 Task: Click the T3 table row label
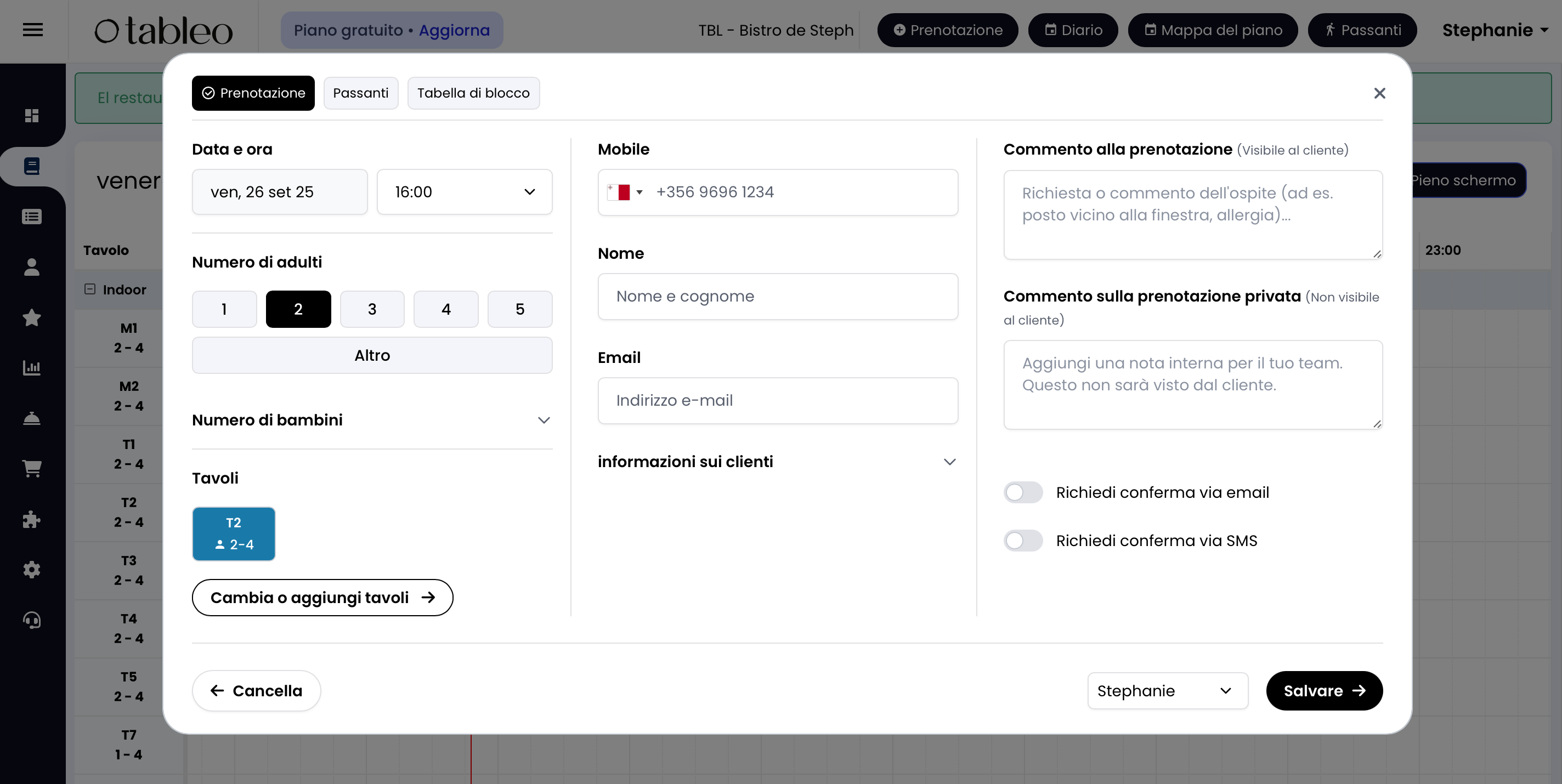point(128,571)
